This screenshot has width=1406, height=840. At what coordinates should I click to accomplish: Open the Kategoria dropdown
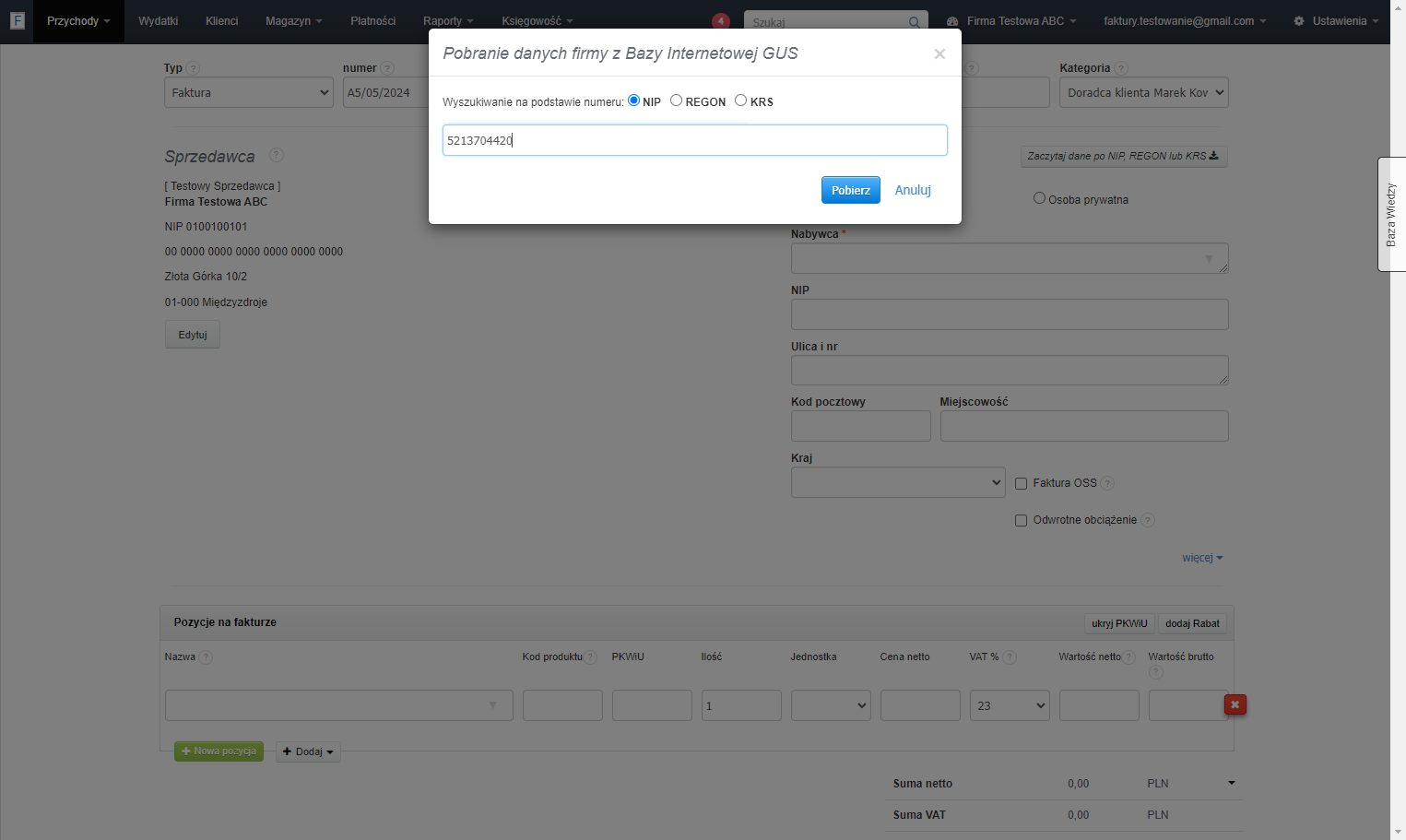point(1144,92)
